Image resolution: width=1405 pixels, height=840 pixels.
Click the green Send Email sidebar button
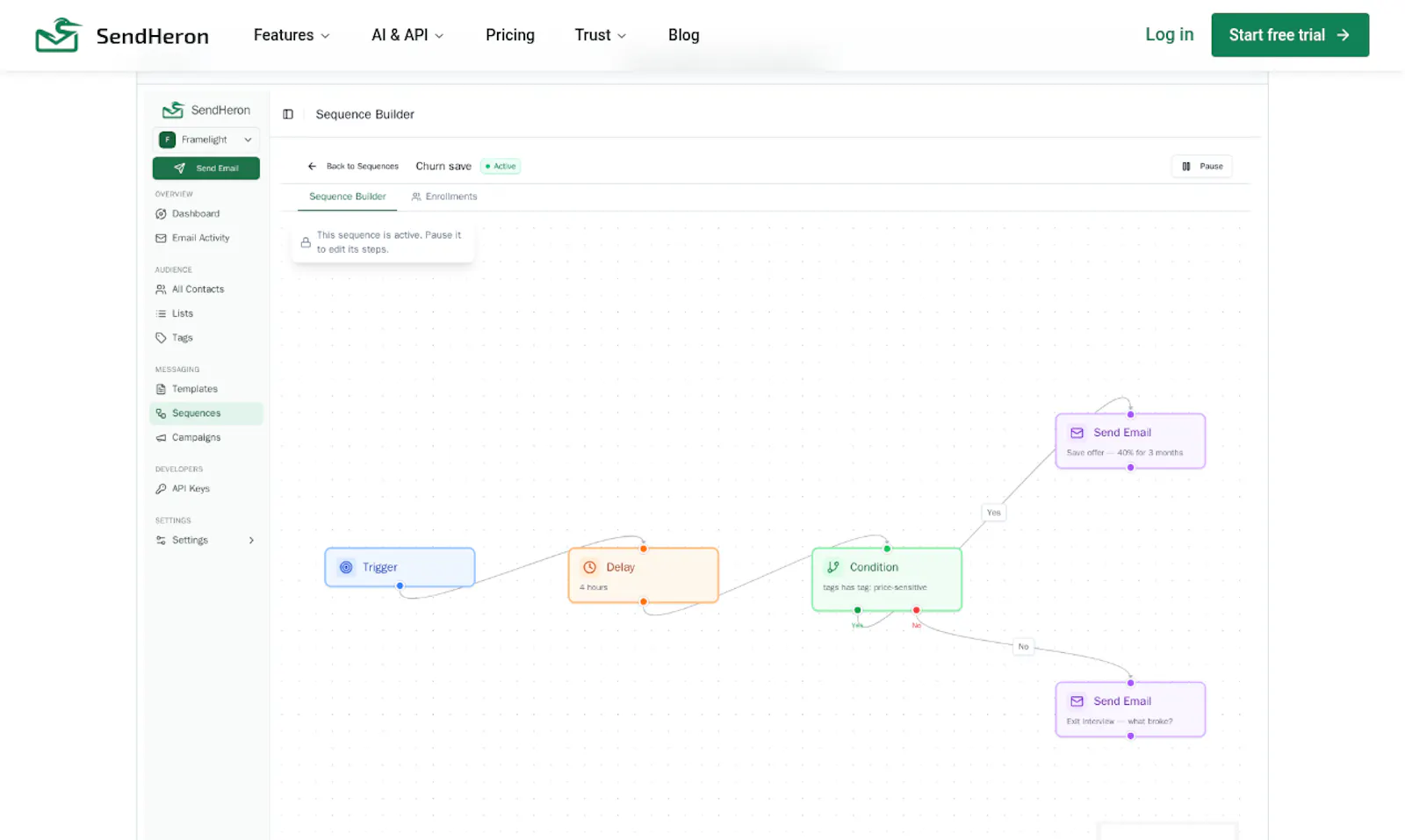tap(205, 169)
